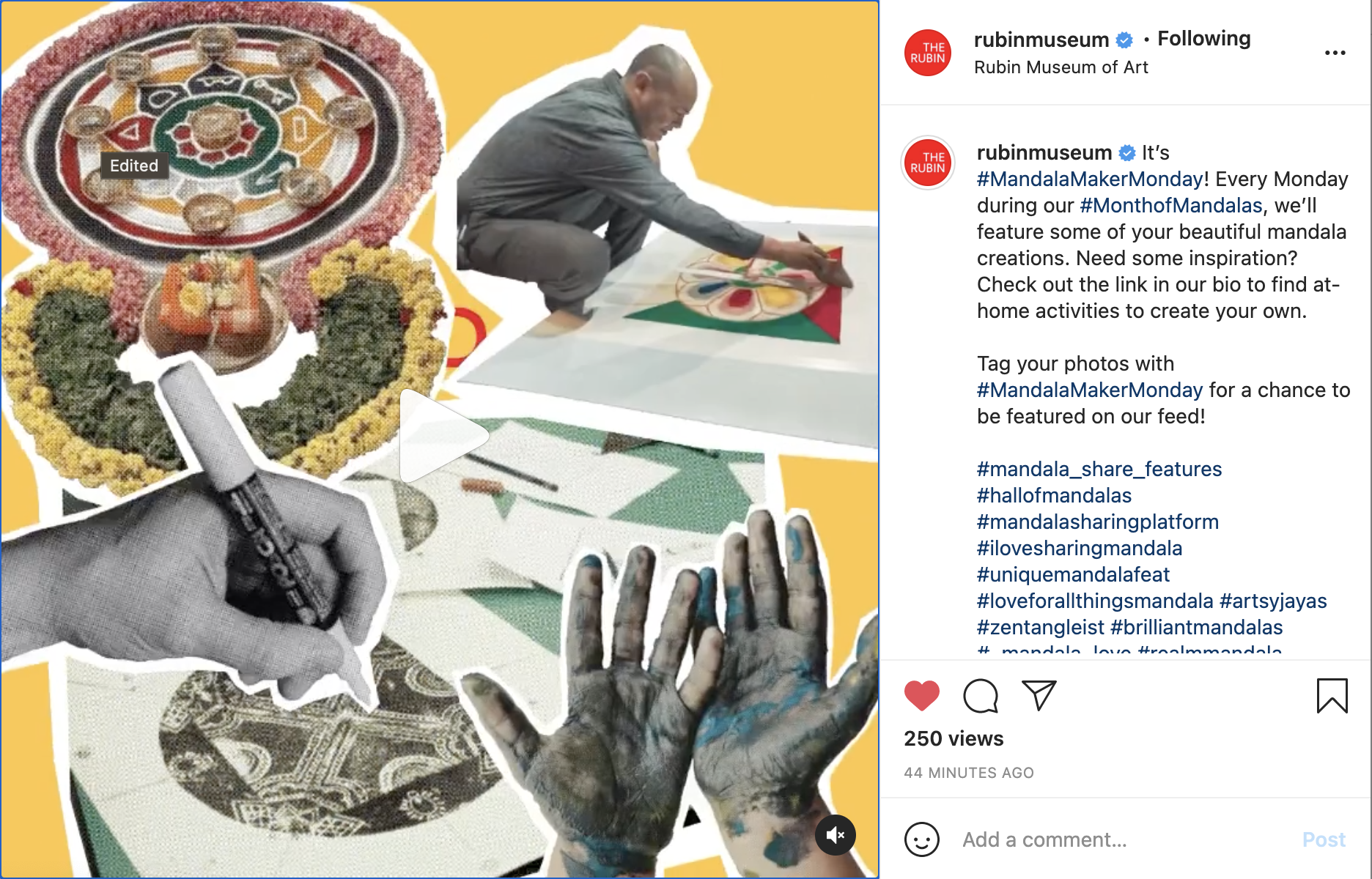Unlike the post with the red heart
The height and width of the screenshot is (879, 1372).
pos(921,696)
